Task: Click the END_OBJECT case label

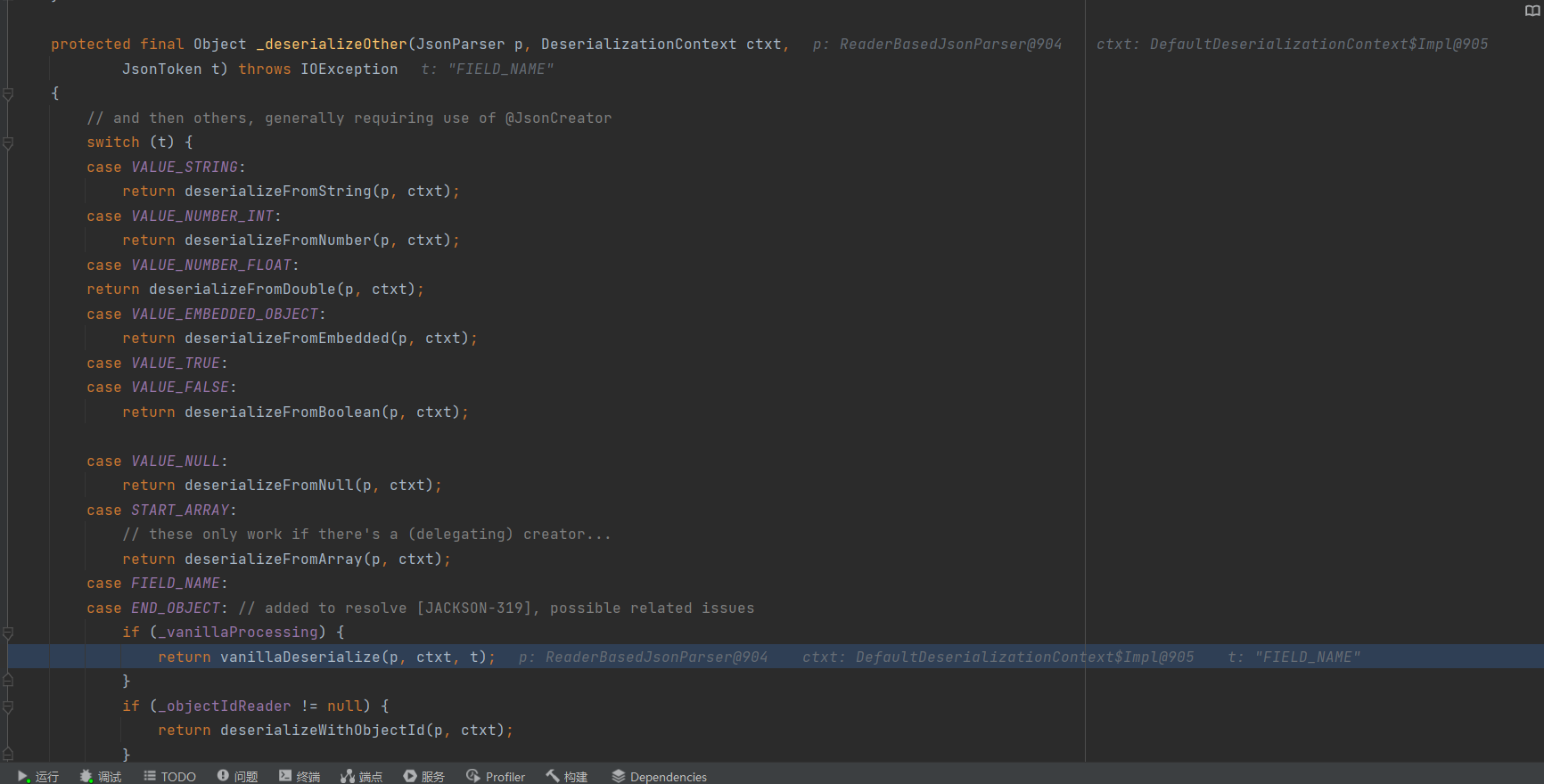Action: (176, 608)
